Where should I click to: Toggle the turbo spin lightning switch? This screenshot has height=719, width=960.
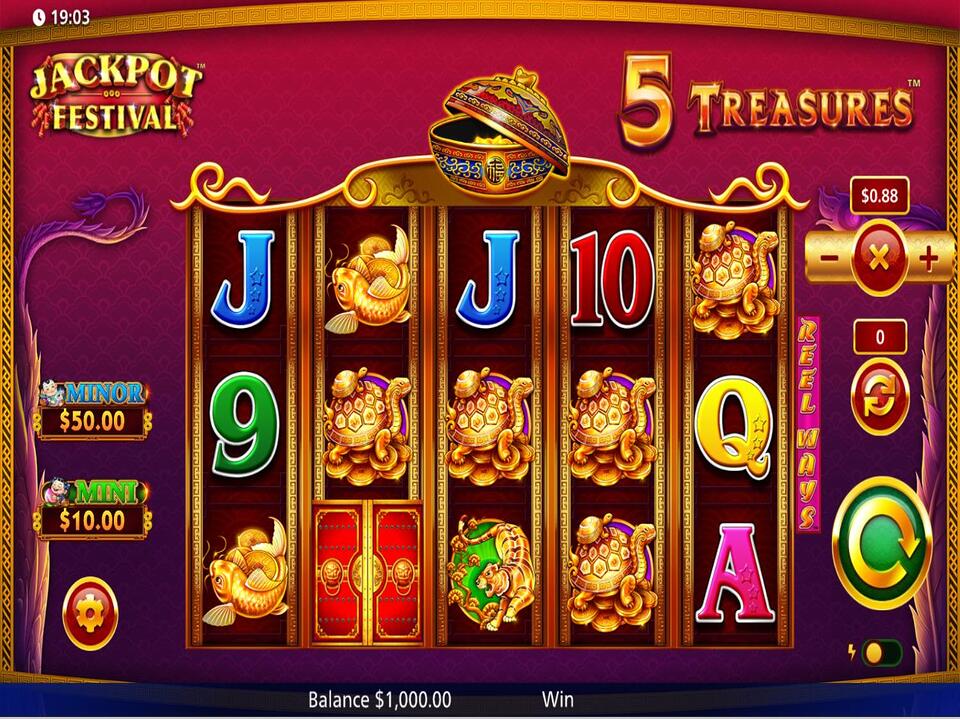coord(880,653)
